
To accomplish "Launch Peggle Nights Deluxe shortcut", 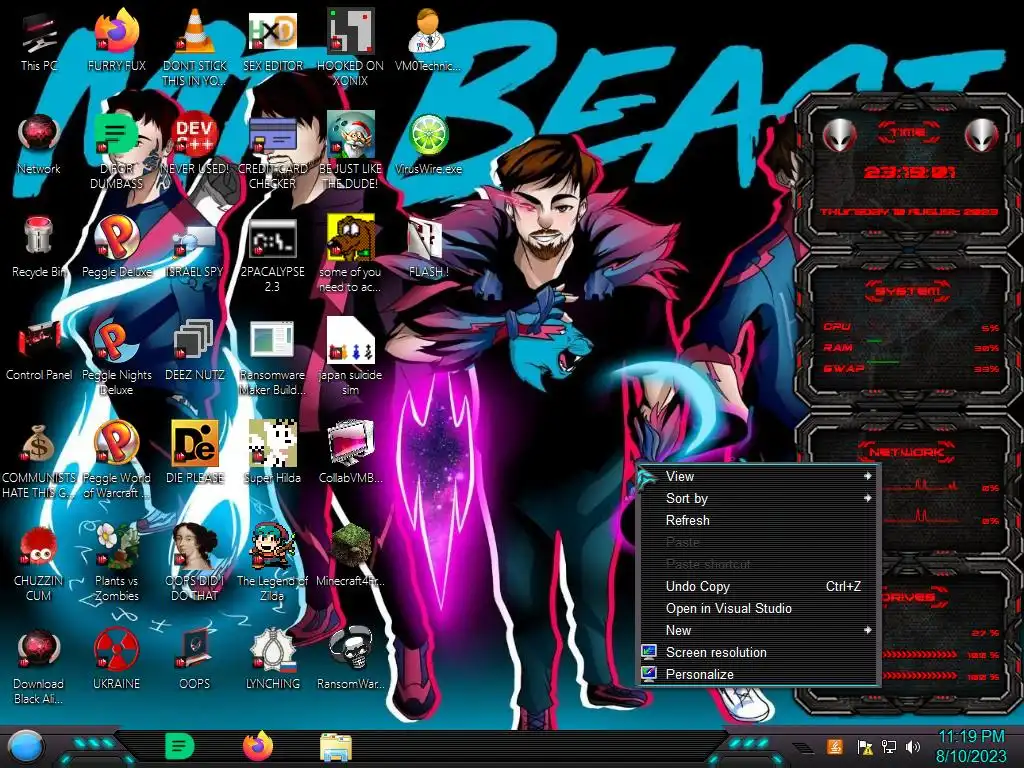I will [116, 357].
